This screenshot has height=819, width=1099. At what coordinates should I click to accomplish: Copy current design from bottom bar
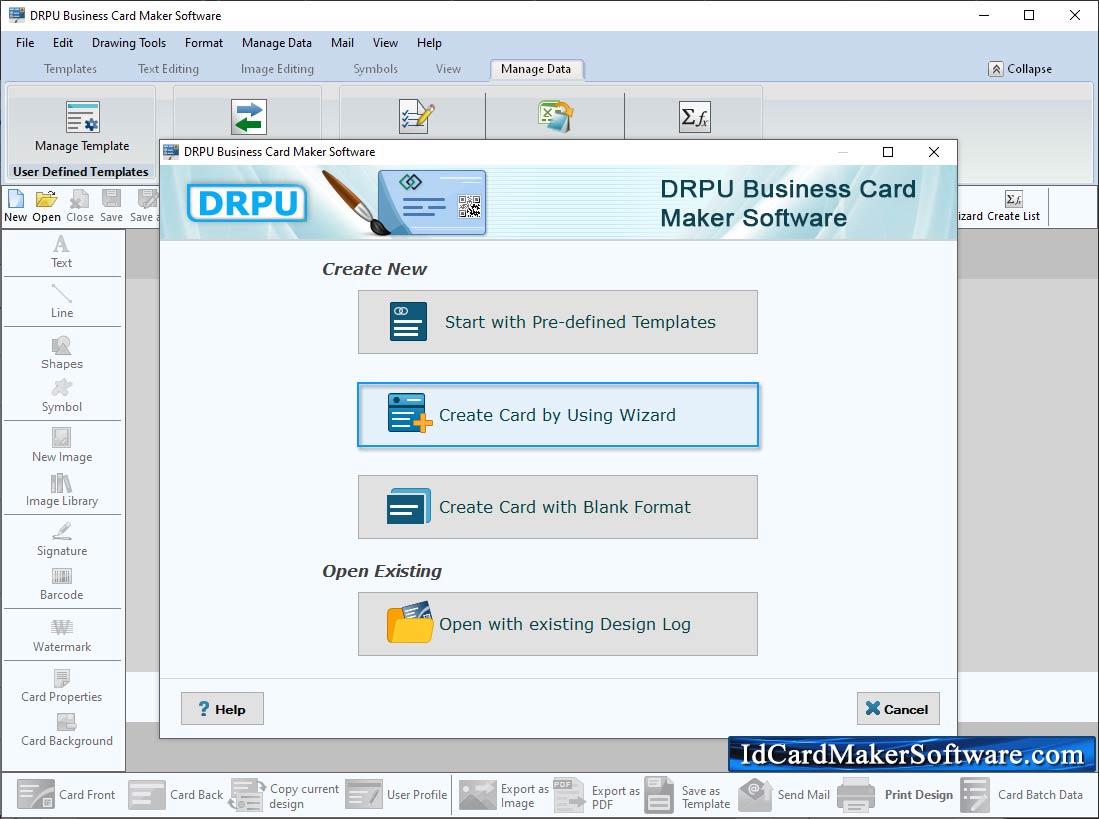click(x=285, y=796)
